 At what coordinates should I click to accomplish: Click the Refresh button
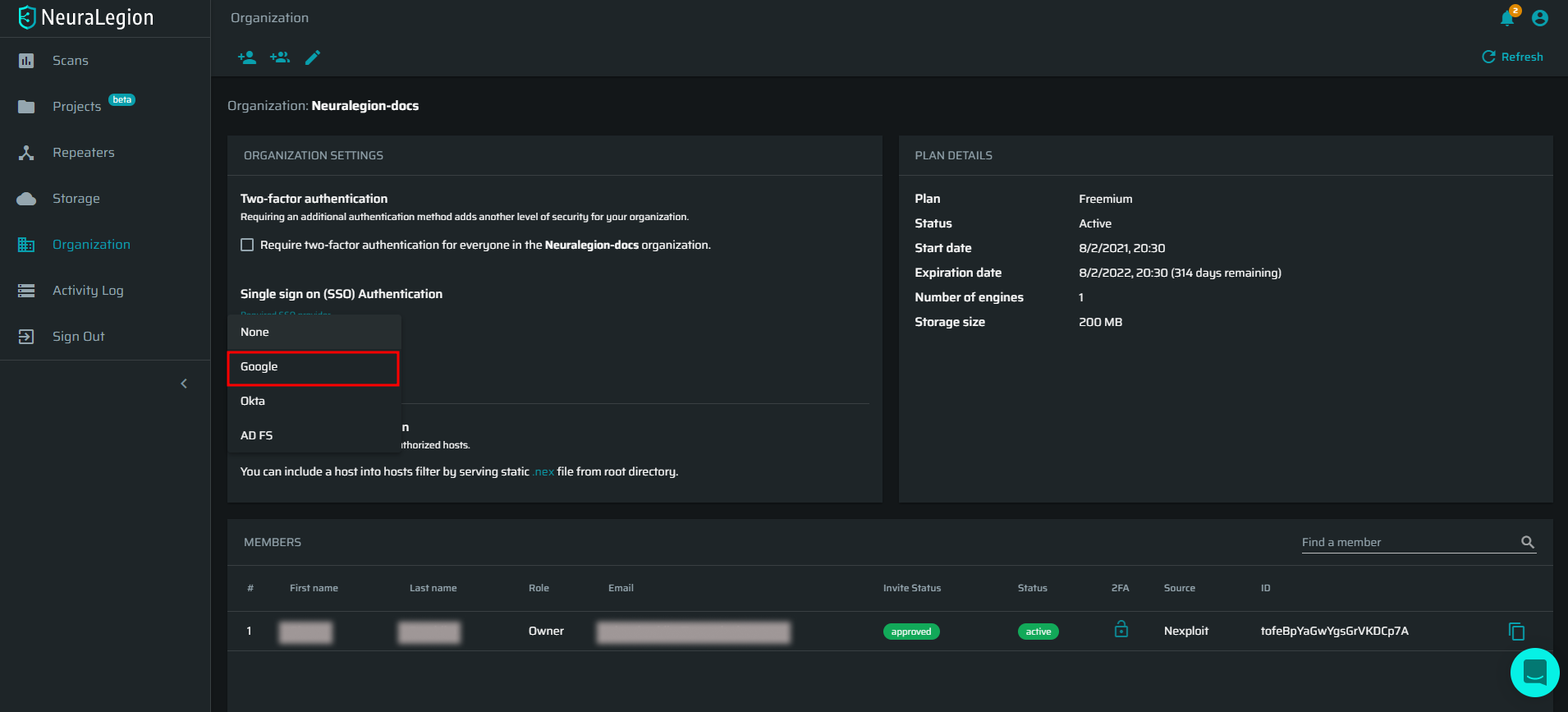1512,57
